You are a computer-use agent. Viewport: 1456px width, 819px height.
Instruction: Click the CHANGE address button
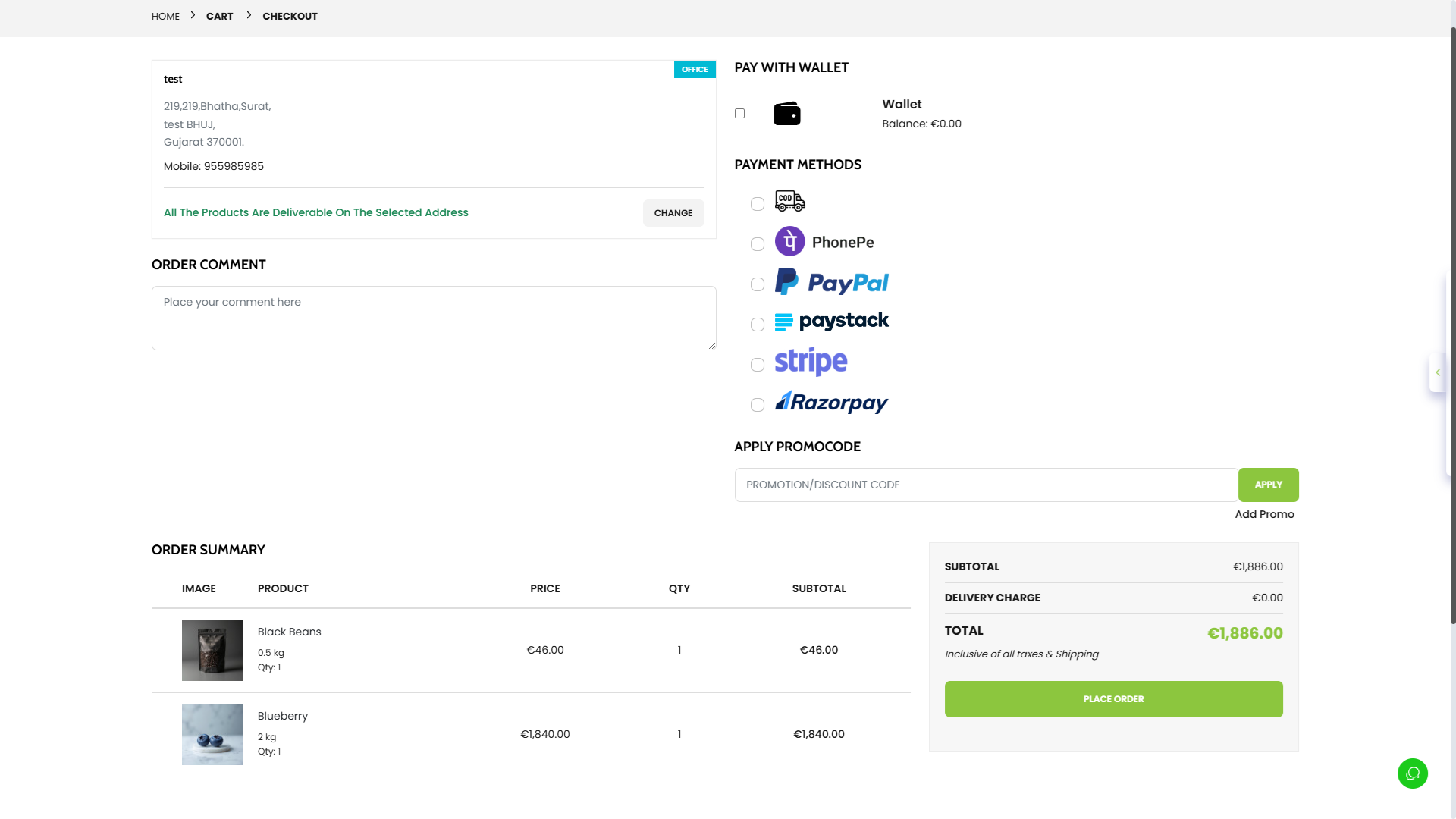[x=673, y=213]
